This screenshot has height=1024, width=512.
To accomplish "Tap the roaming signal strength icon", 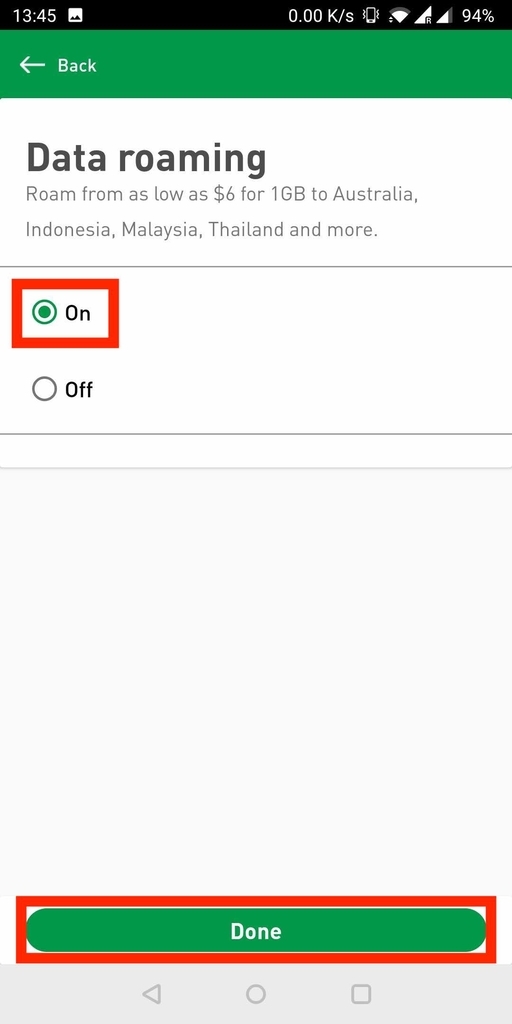I will (424, 15).
